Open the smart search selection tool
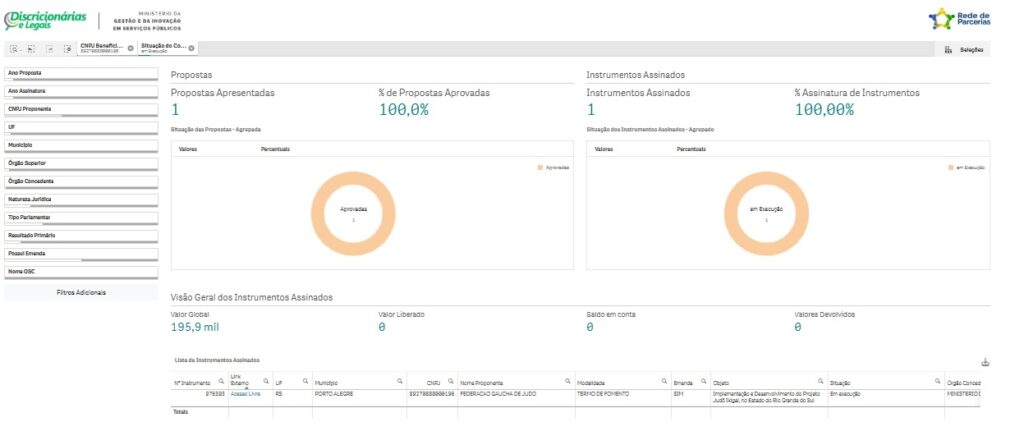1024x422 pixels. point(14,49)
